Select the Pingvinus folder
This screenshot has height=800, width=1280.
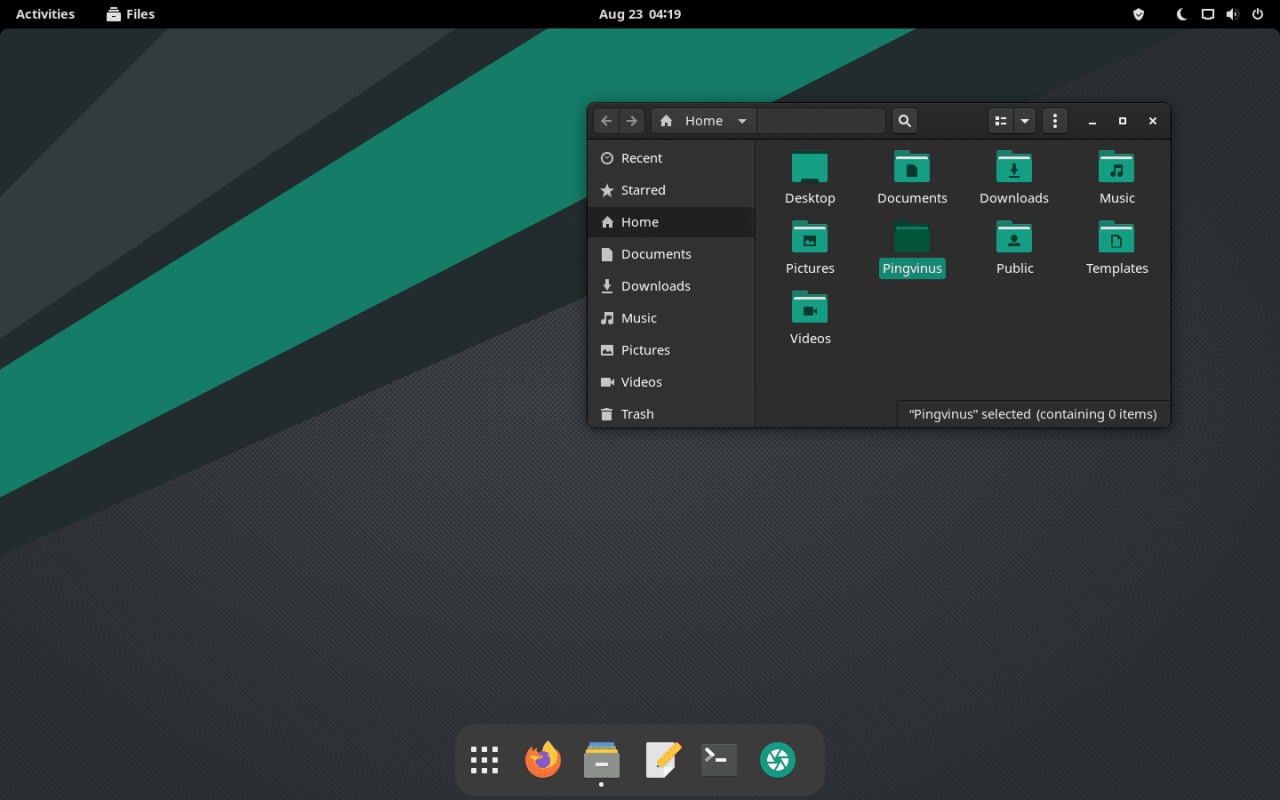click(912, 248)
